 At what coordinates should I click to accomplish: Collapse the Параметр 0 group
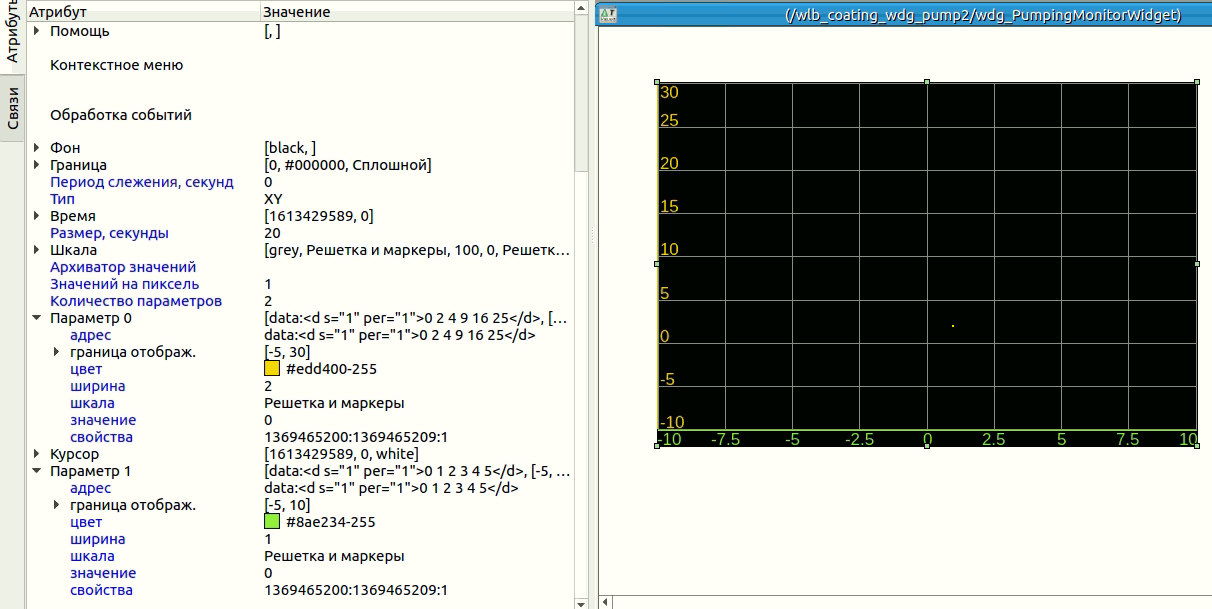37,318
